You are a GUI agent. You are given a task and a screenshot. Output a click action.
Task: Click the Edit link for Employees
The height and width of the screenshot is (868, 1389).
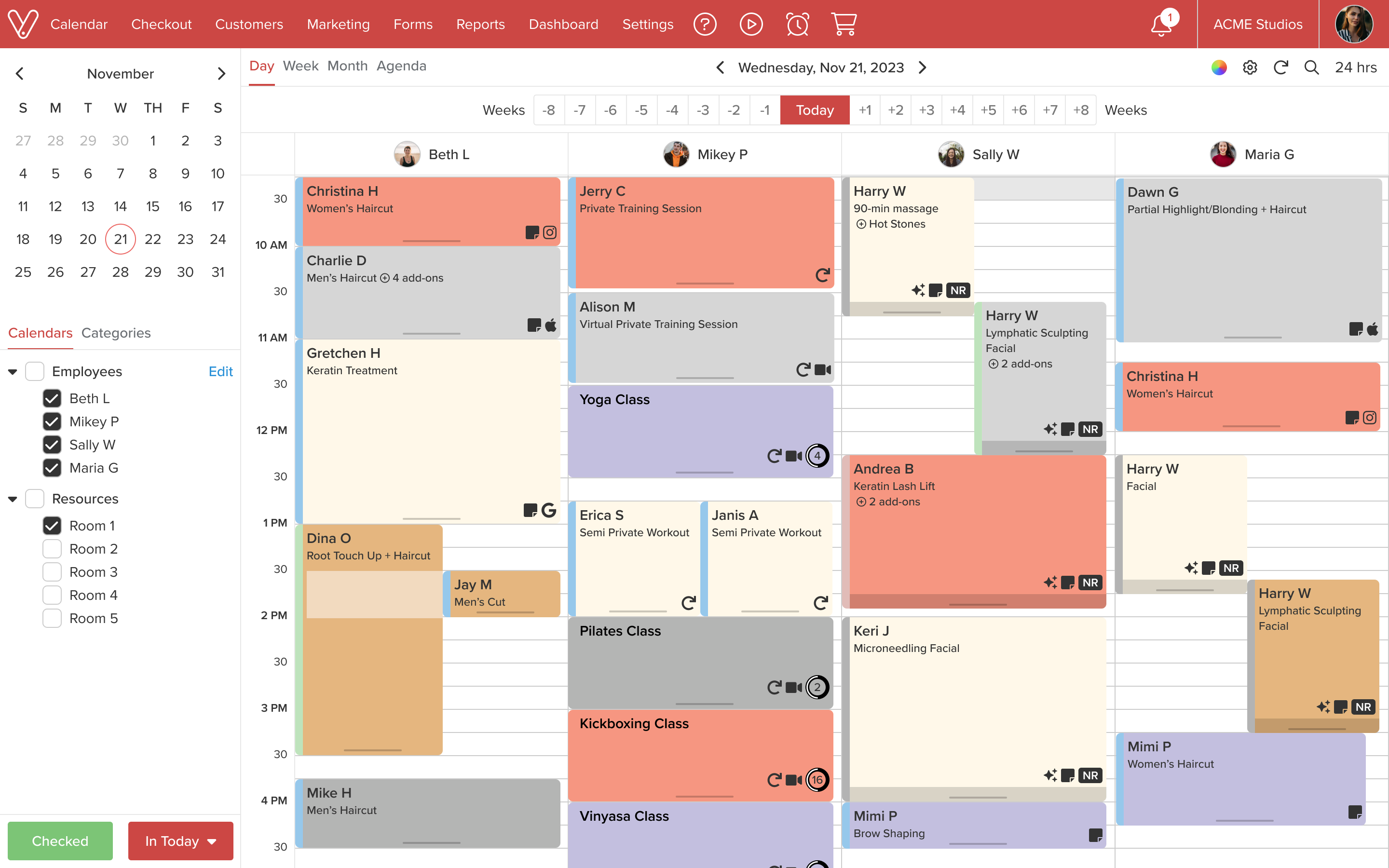(x=220, y=371)
